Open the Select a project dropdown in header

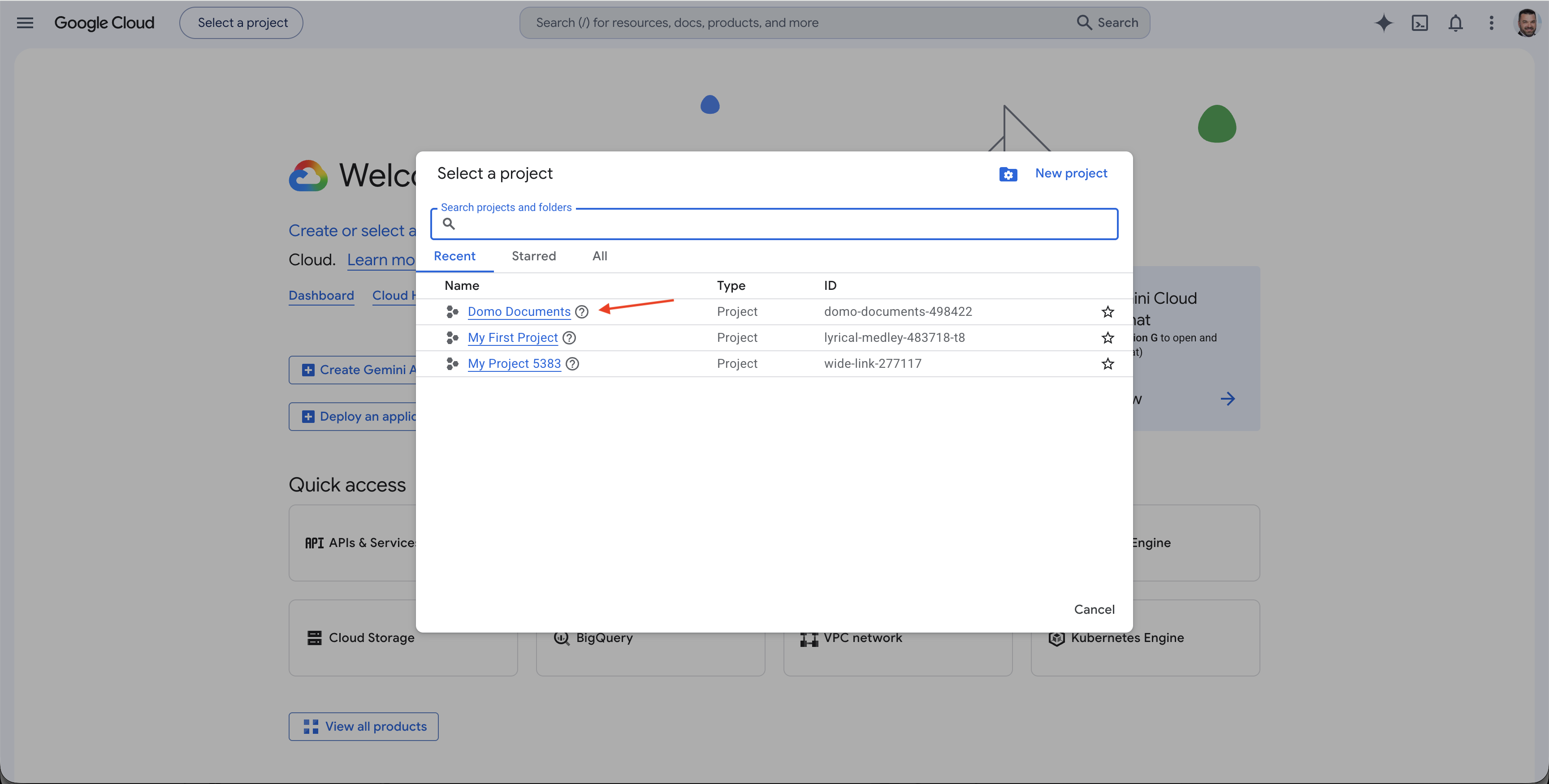(241, 23)
